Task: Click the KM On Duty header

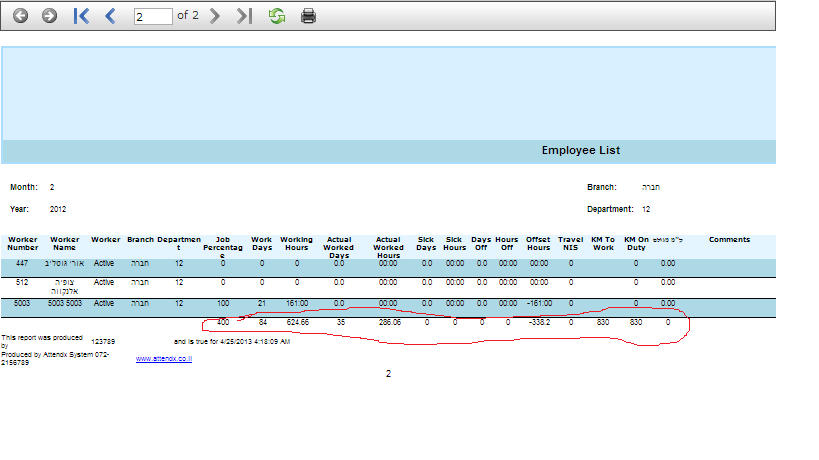Action: click(x=636, y=244)
